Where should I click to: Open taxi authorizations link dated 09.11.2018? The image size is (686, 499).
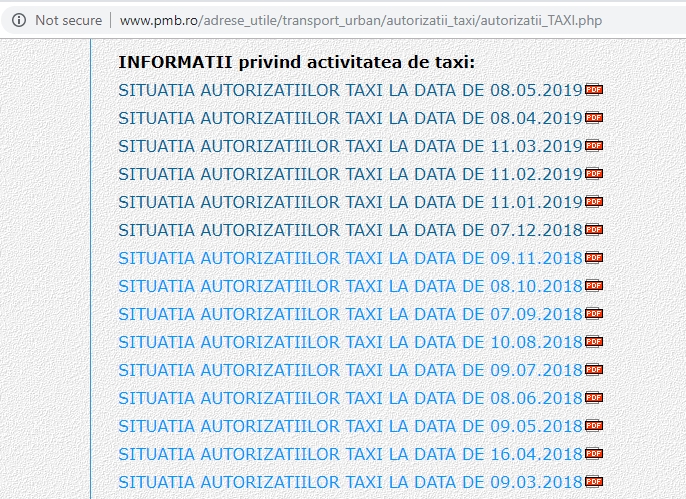pyautogui.click(x=350, y=258)
